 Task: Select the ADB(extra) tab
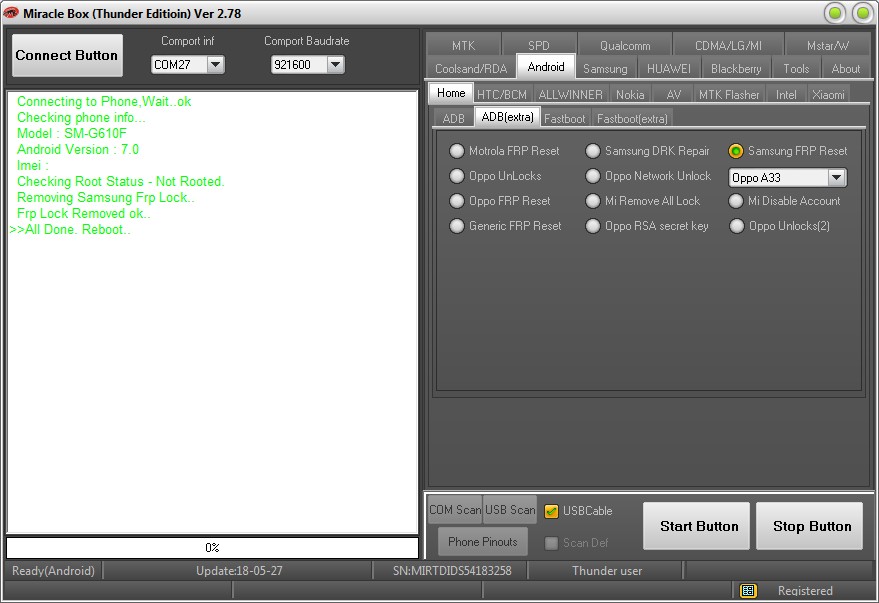point(507,117)
